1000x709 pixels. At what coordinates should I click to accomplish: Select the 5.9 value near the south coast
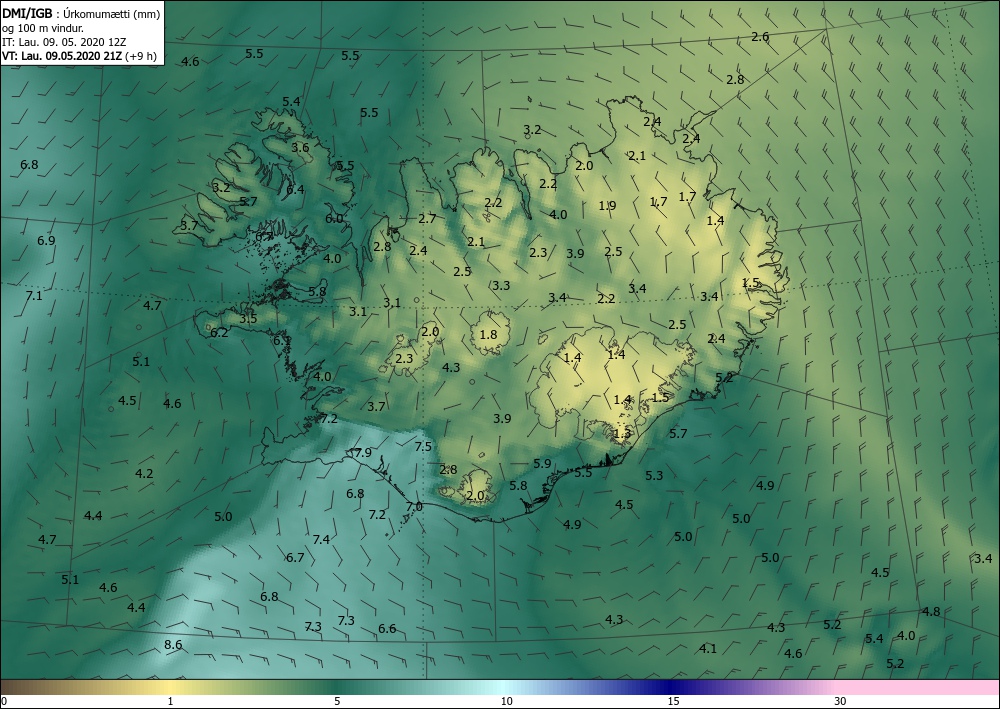tap(541, 464)
